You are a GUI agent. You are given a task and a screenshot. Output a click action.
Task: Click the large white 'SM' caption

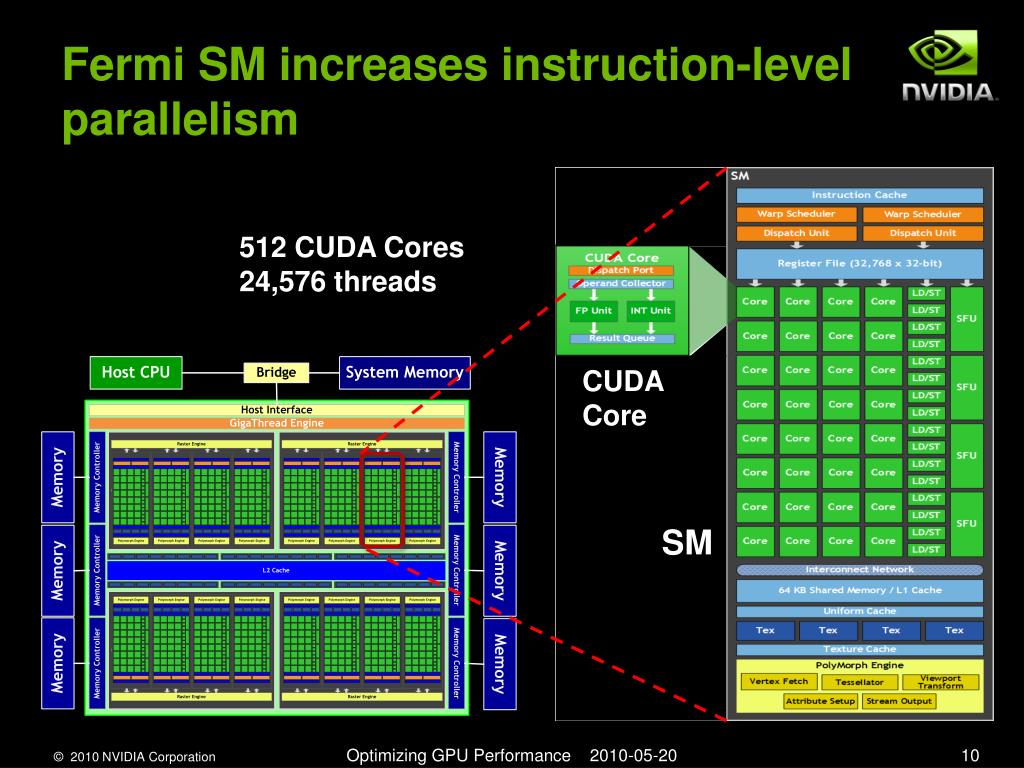686,542
